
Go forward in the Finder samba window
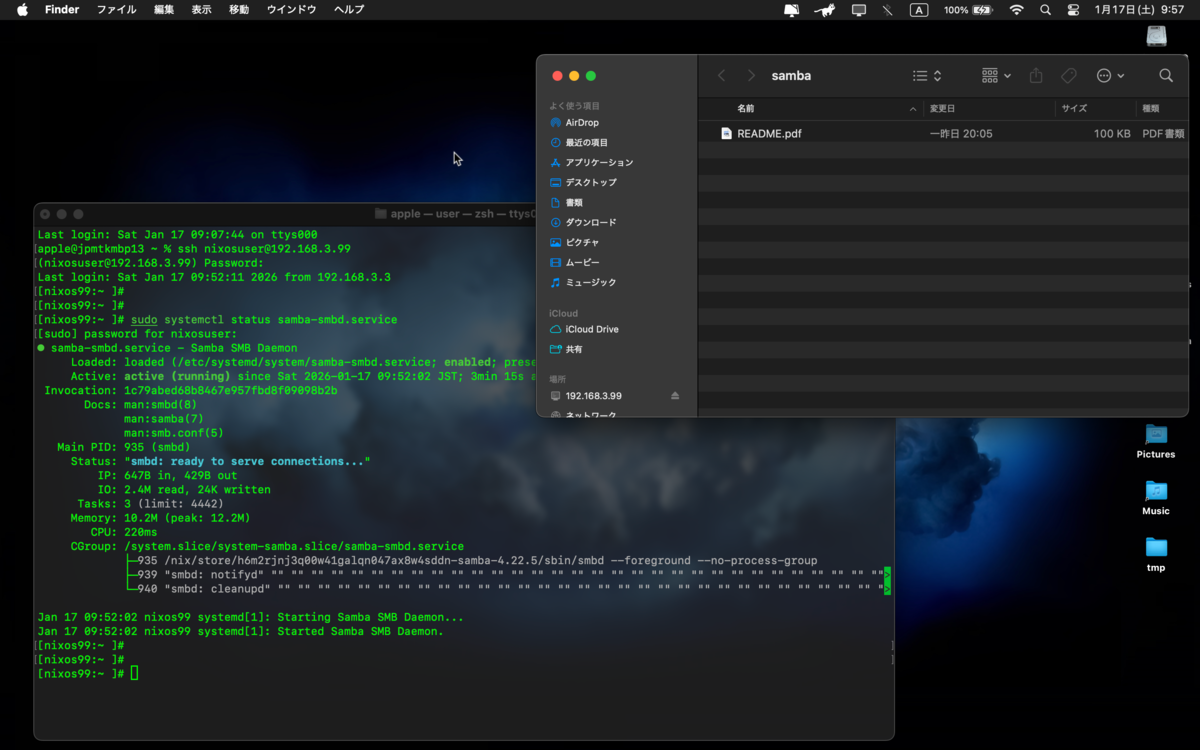pyautogui.click(x=751, y=76)
